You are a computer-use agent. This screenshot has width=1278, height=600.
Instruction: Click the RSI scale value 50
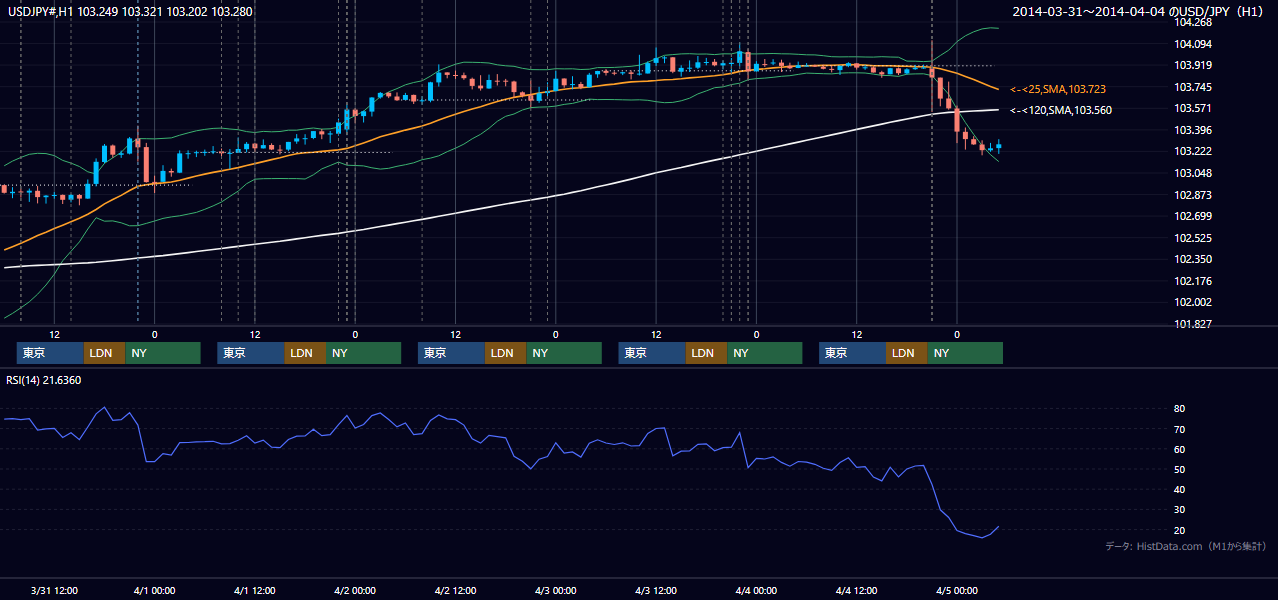(x=1180, y=469)
